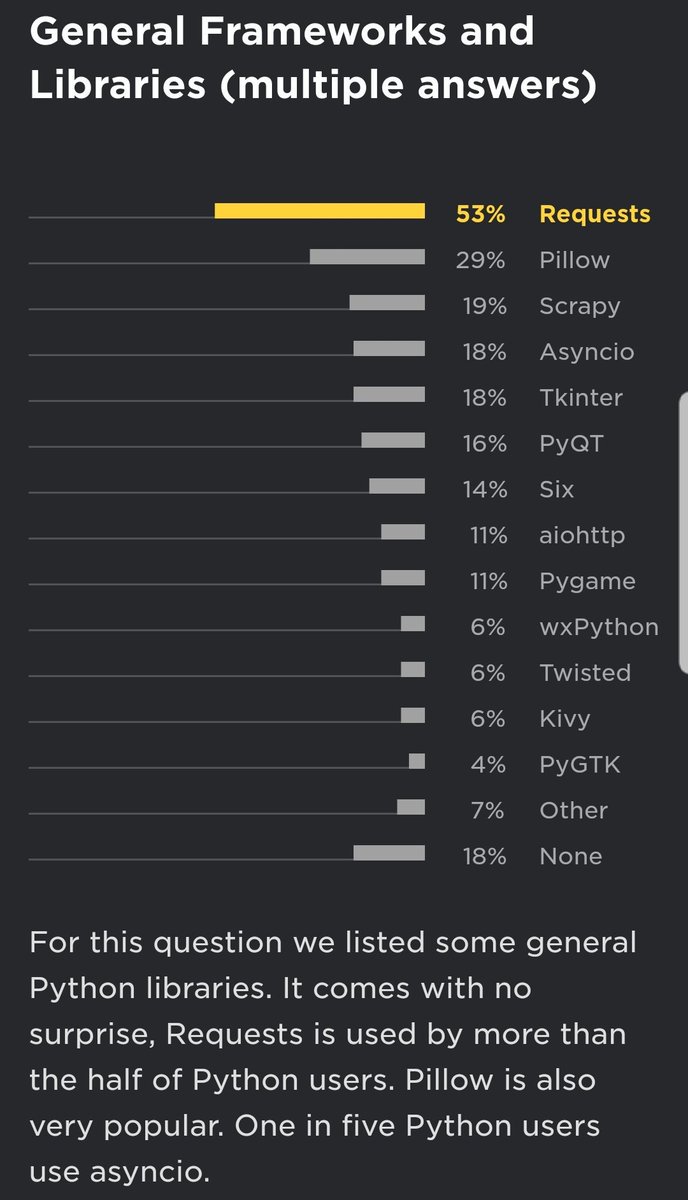Screen dimensions: 688x1200
Task: Click the PyGTK 4% bar
Action: [x=417, y=761]
